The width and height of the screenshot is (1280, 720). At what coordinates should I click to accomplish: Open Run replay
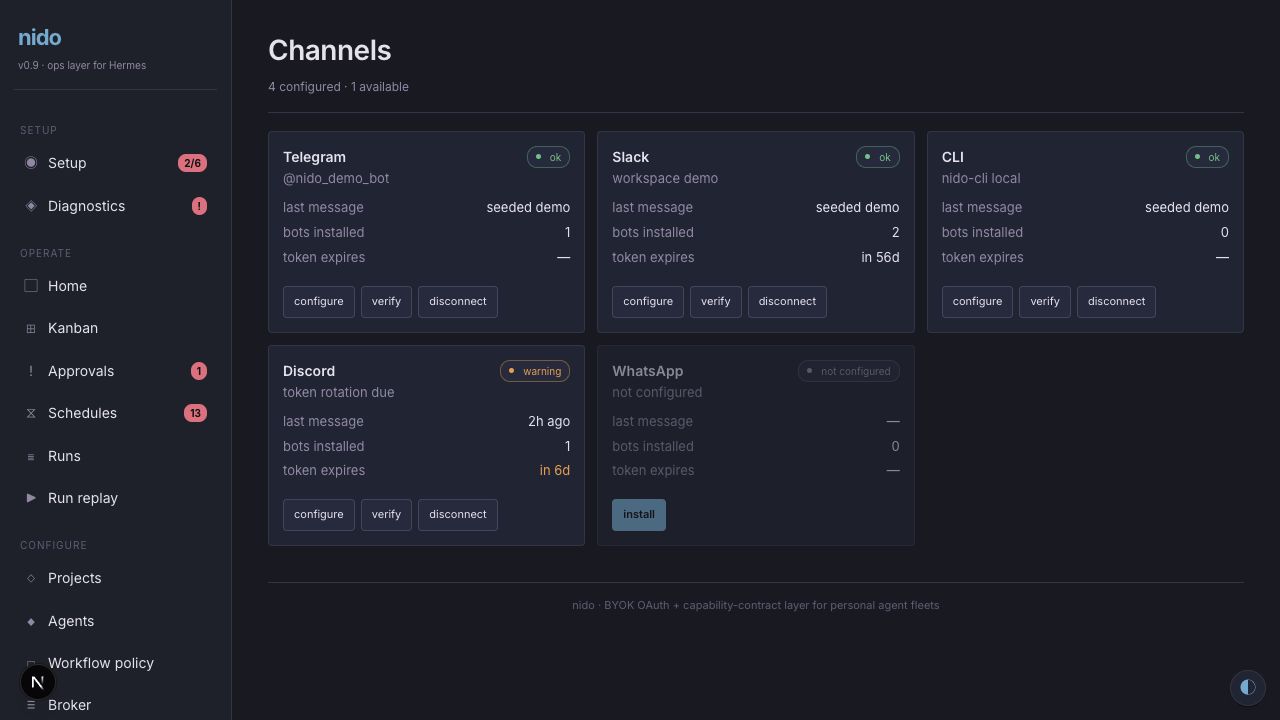pos(115,498)
